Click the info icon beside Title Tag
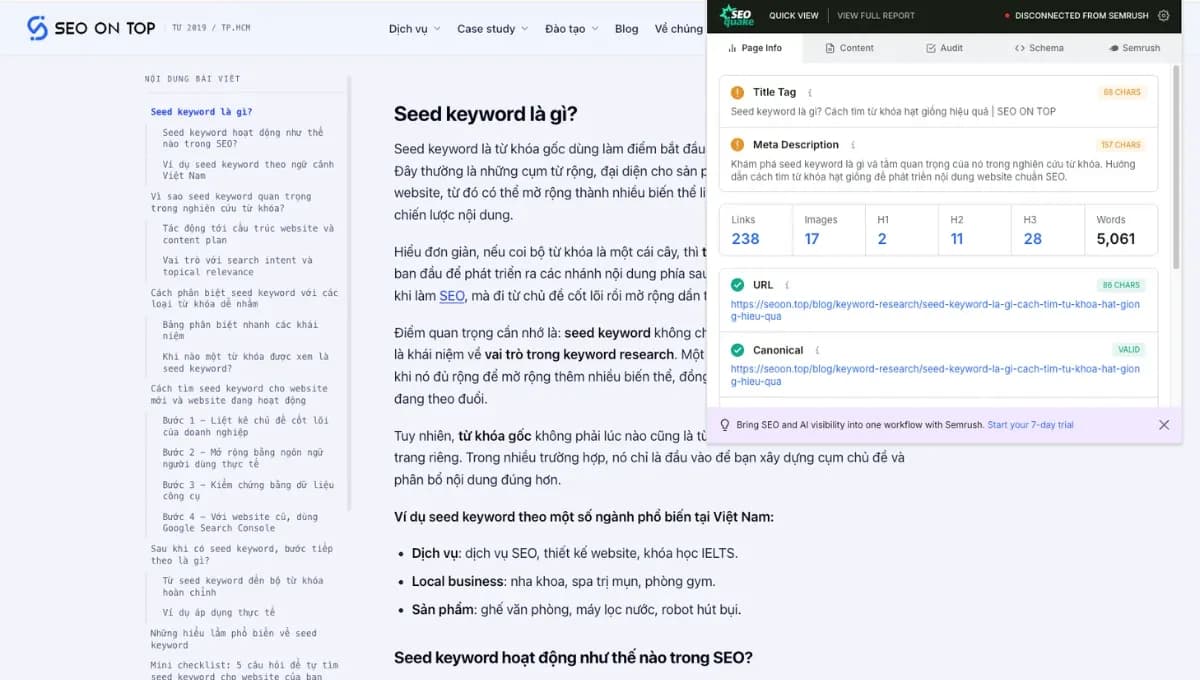This screenshot has height=680, width=1200. (810, 93)
